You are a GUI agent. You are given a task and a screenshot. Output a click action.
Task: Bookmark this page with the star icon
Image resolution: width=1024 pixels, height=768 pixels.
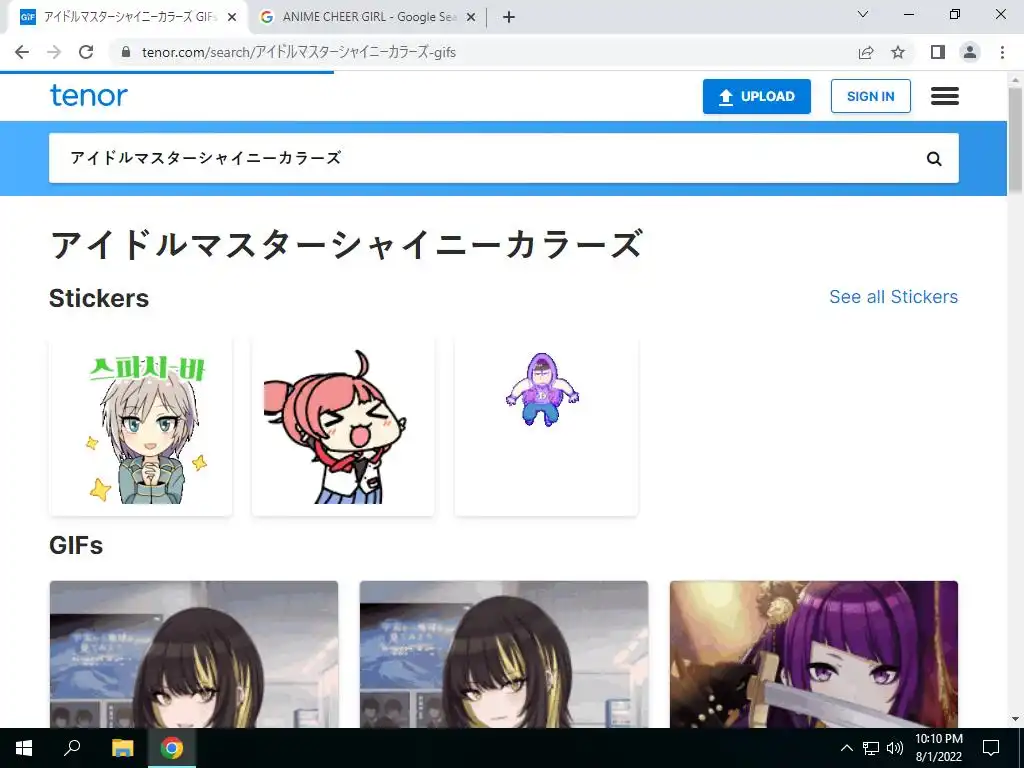(x=898, y=52)
